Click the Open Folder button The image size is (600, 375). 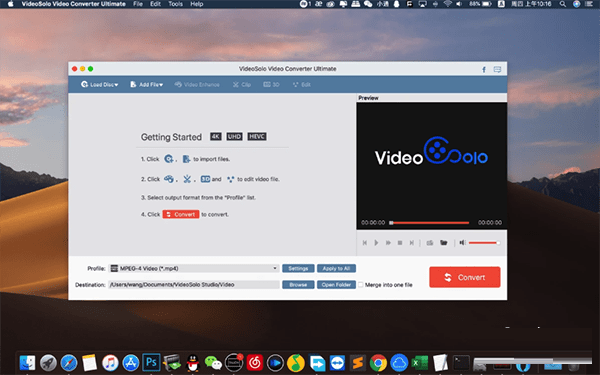tap(336, 284)
